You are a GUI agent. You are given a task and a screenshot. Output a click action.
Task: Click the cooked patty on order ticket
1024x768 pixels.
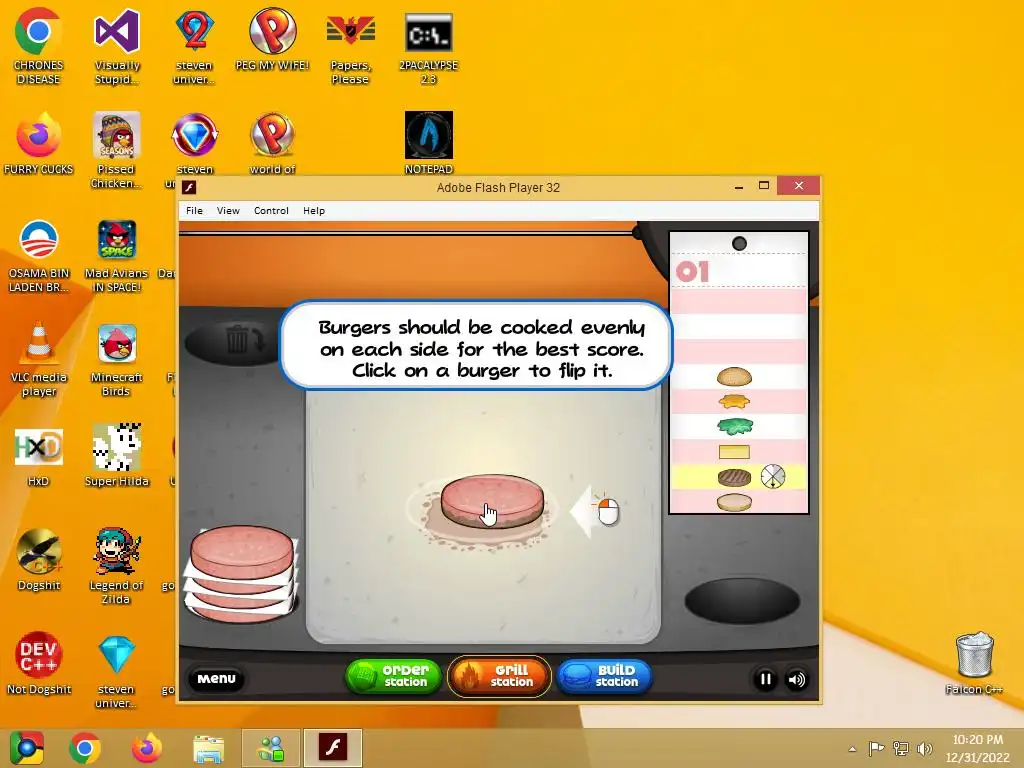(734, 477)
